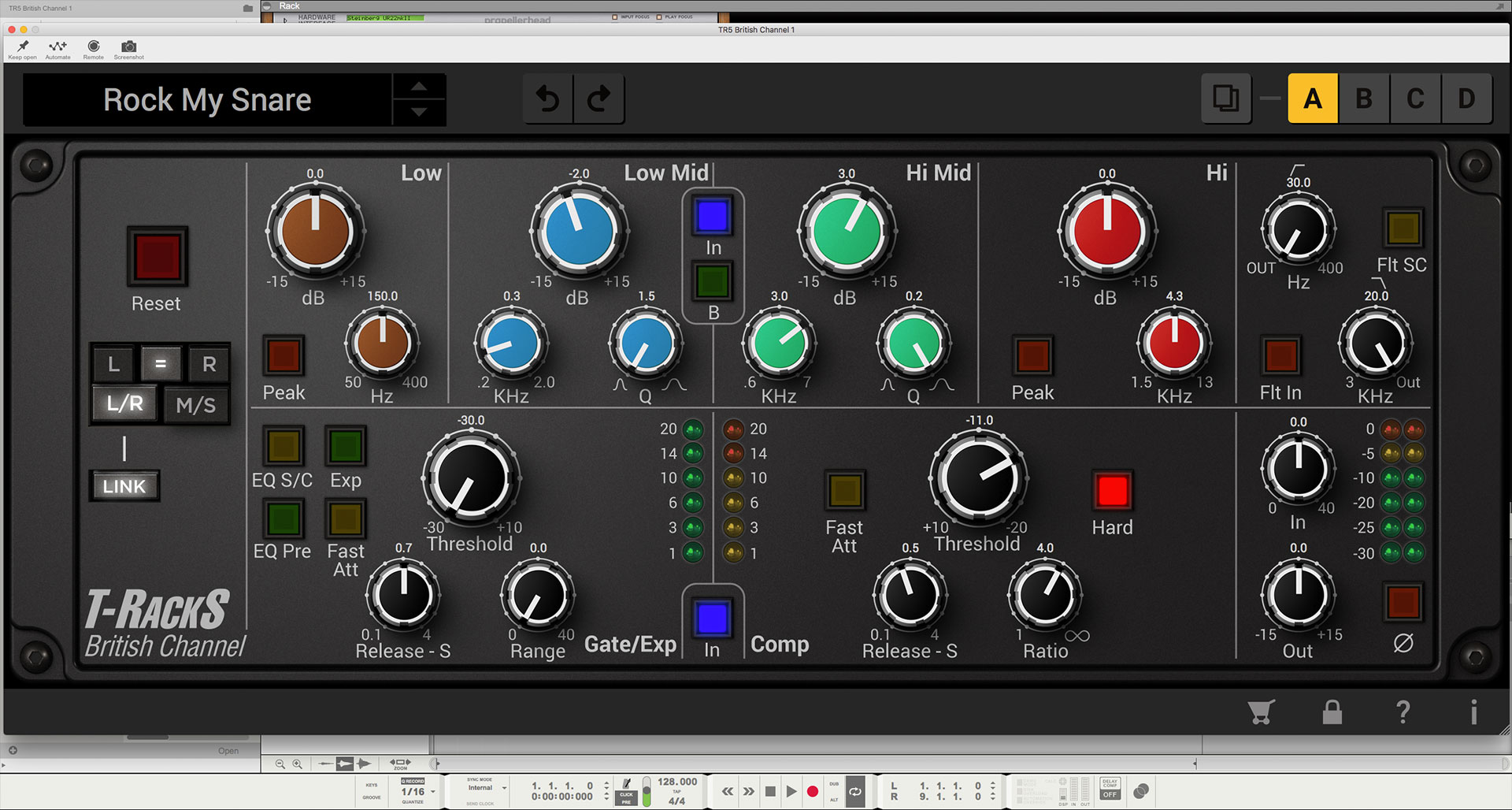Adjust the song position stepper arrows
The image size is (1512, 810).
pyautogui.click(x=606, y=791)
